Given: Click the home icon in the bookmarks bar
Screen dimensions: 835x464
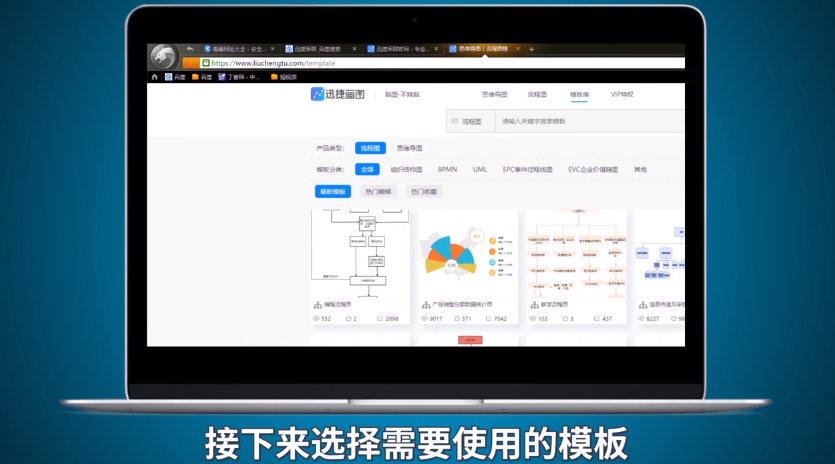Looking at the screenshot, I should coord(154,77).
